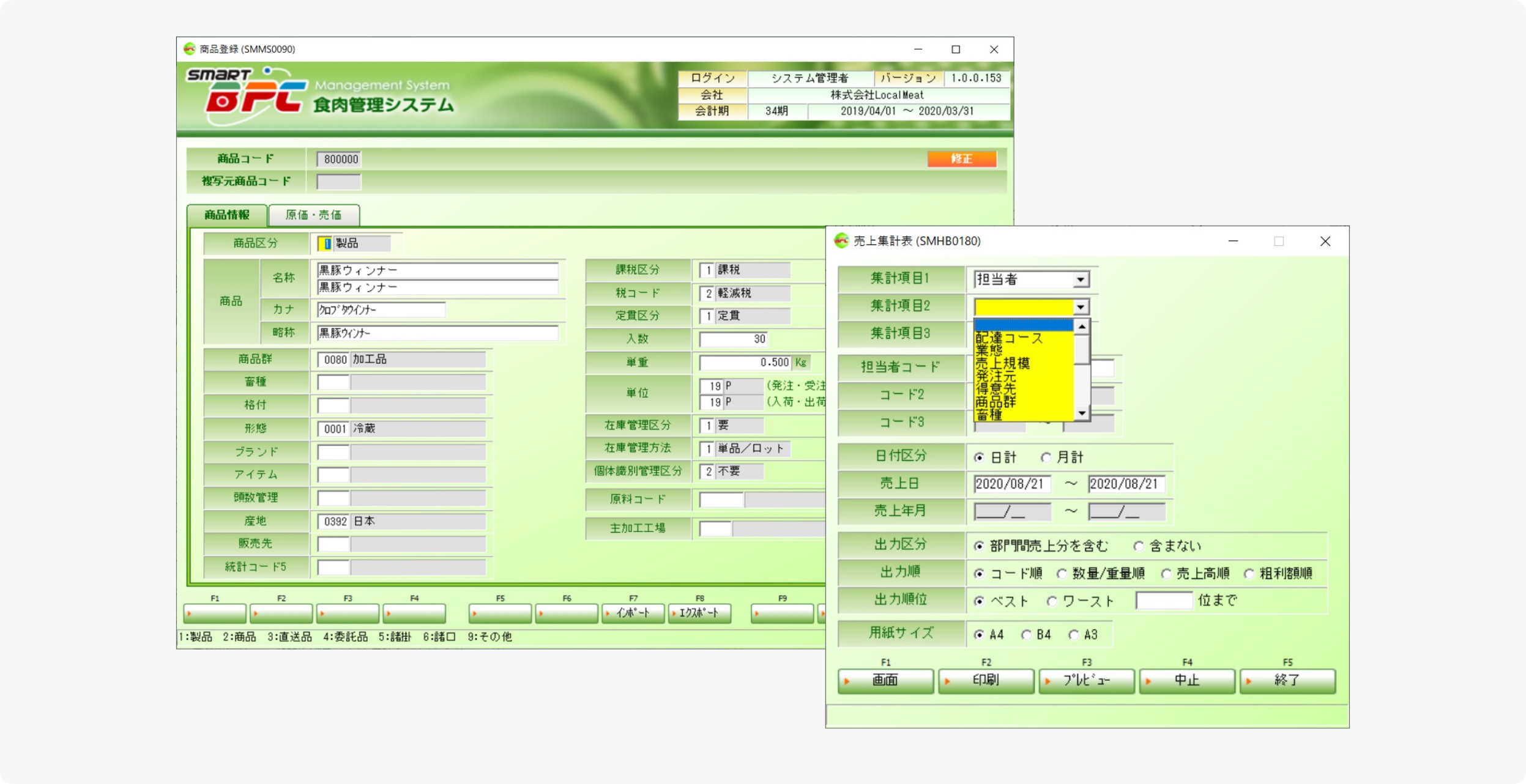Click the 商品群 code field 0080

point(333,360)
